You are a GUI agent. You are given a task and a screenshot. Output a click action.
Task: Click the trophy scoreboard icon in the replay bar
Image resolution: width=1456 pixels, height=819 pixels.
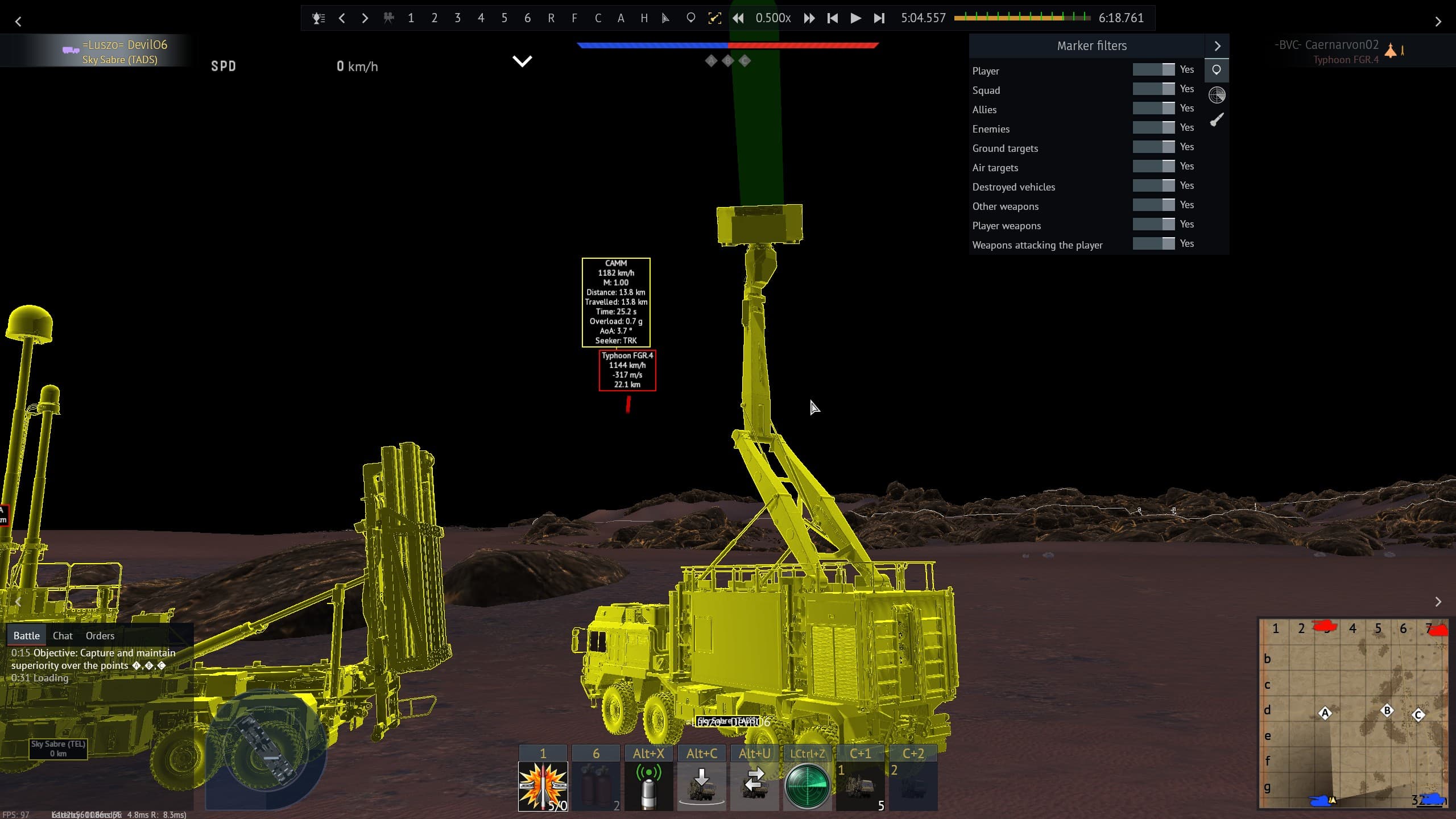click(x=318, y=18)
